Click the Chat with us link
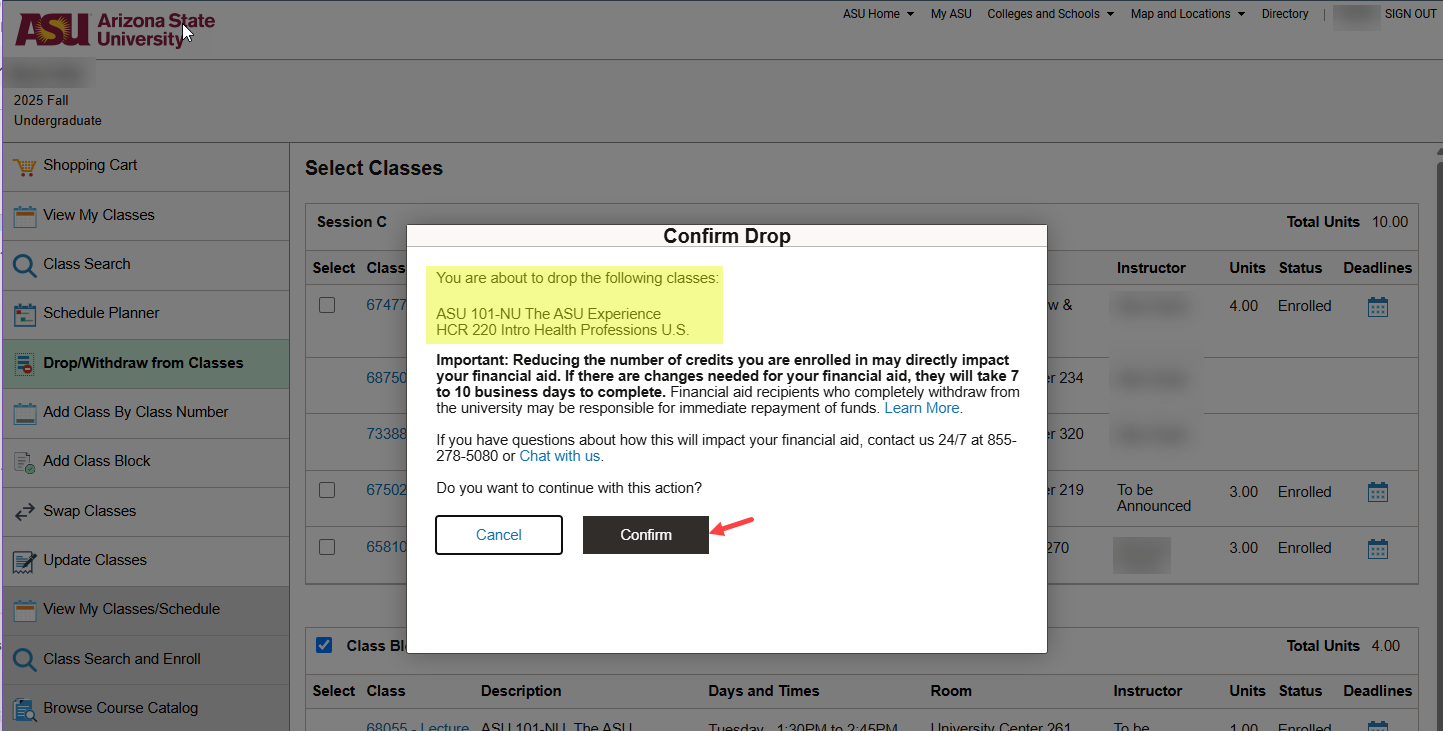 [561, 456]
